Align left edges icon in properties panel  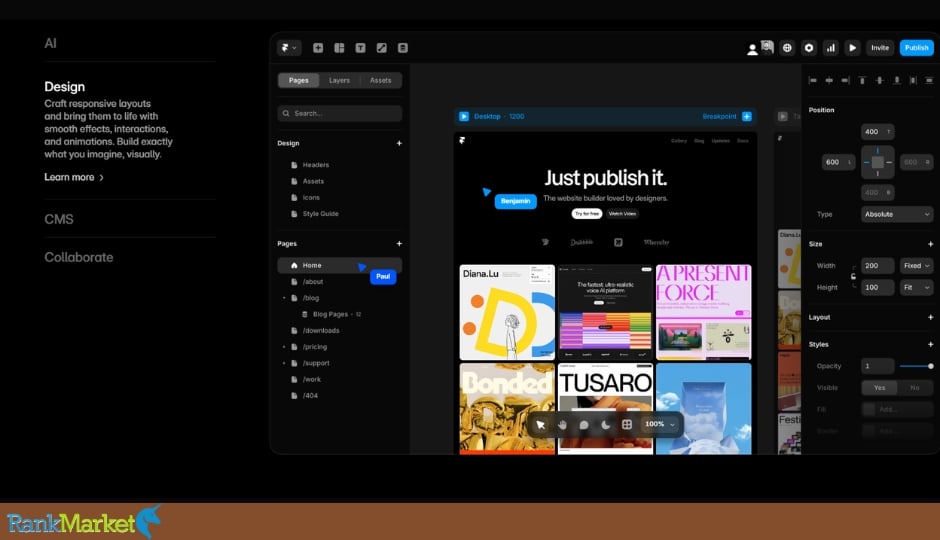coord(813,80)
